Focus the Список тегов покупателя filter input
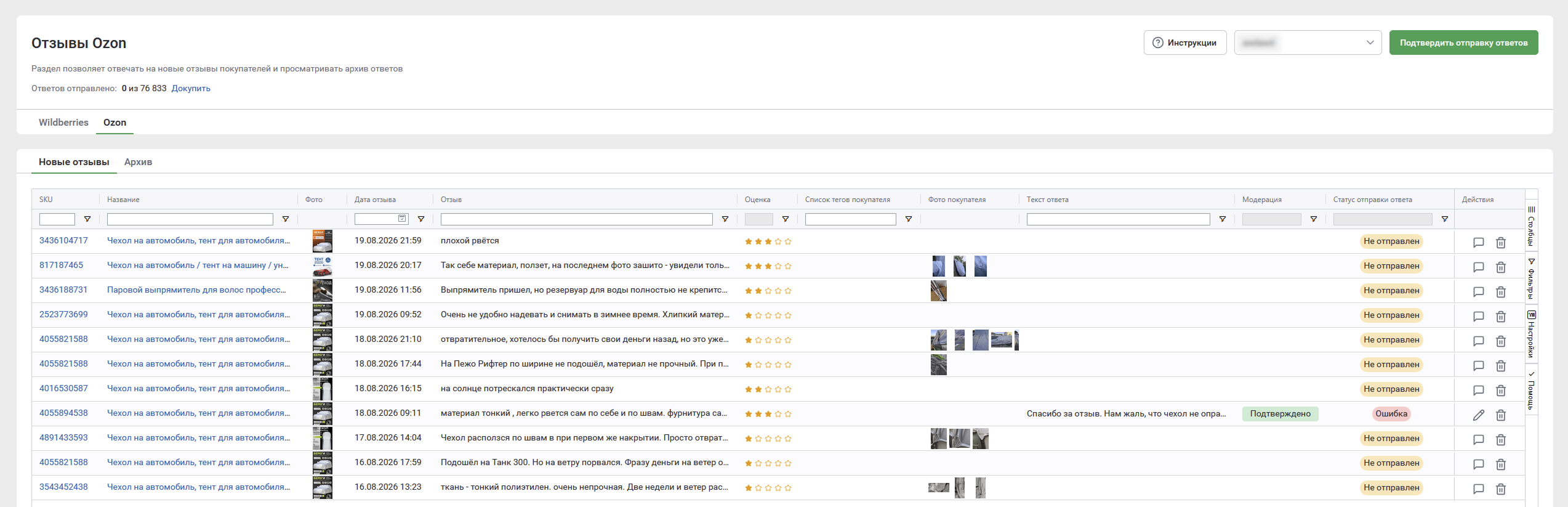 click(x=851, y=219)
